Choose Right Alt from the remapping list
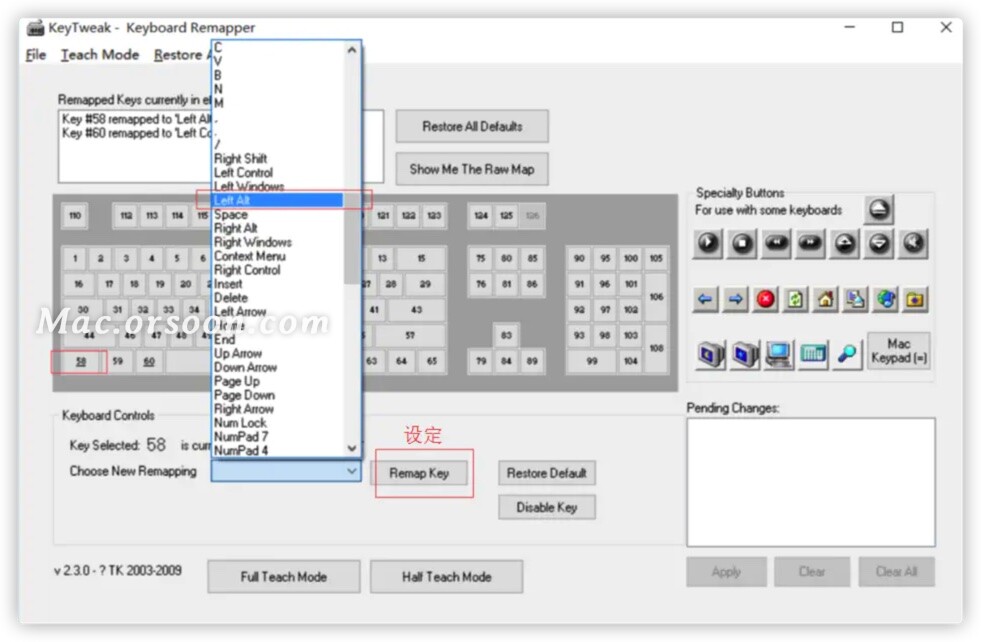This screenshot has width=981, height=642. pos(277,228)
